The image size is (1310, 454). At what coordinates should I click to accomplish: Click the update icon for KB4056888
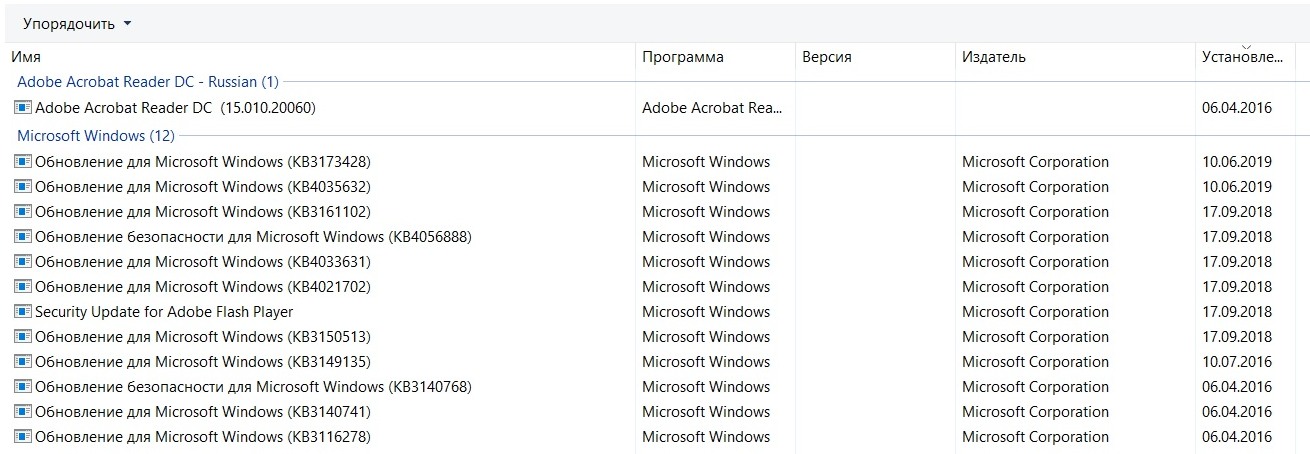click(23, 236)
